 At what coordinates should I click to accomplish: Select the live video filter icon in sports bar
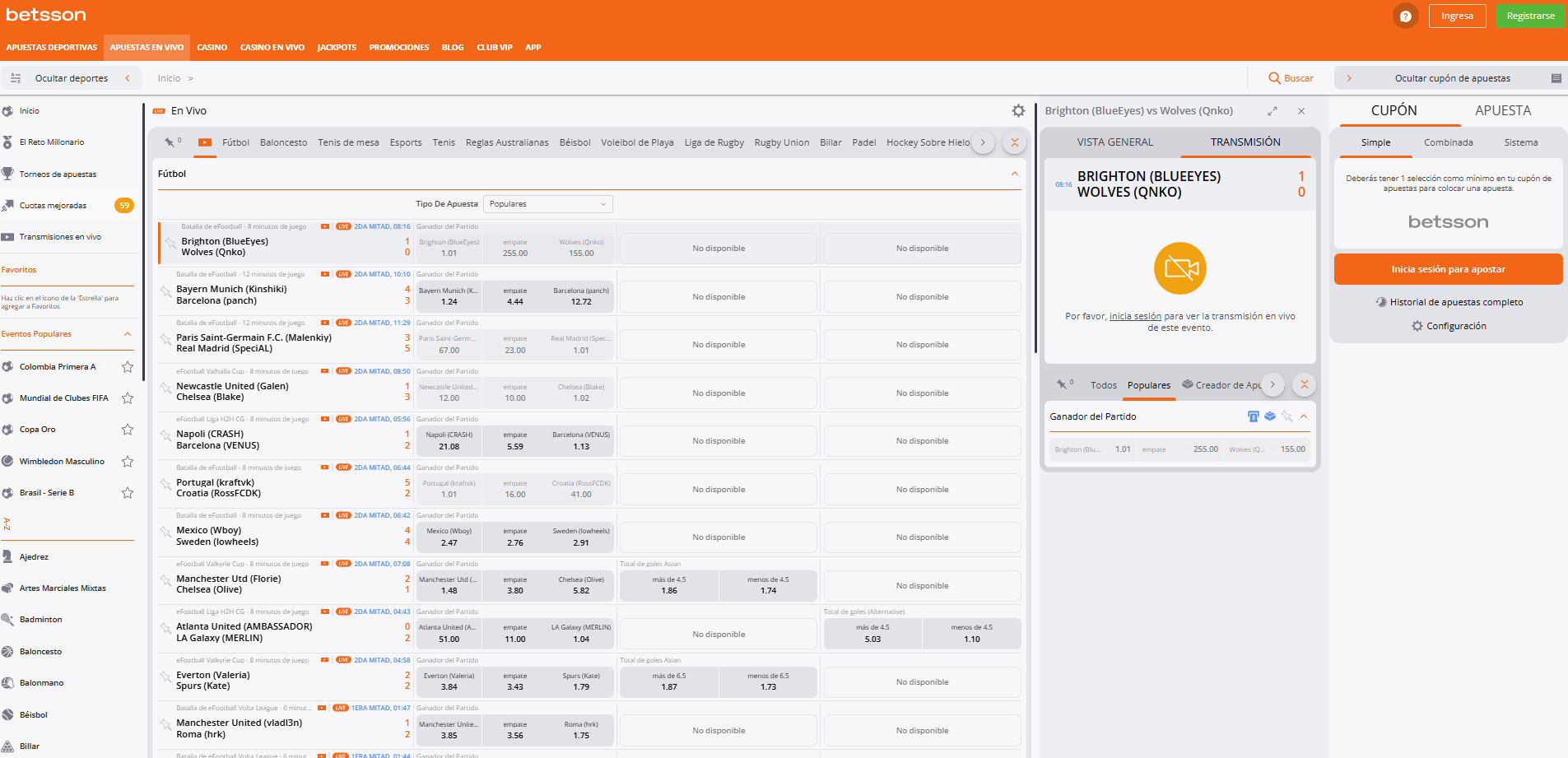pyautogui.click(x=205, y=142)
